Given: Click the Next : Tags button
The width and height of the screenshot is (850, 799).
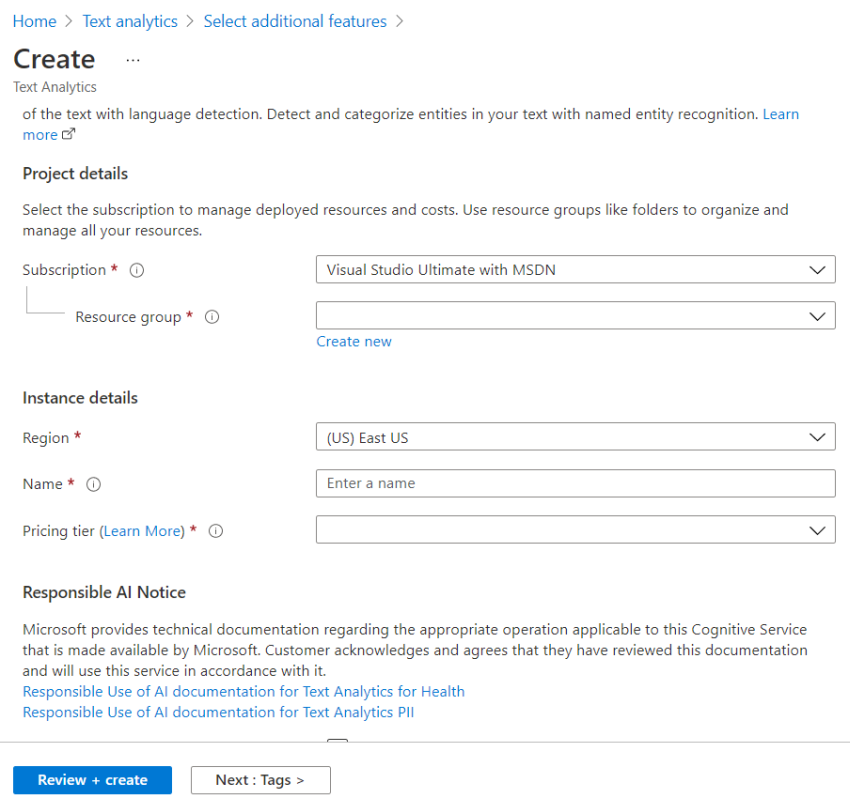Looking at the screenshot, I should 260,780.
